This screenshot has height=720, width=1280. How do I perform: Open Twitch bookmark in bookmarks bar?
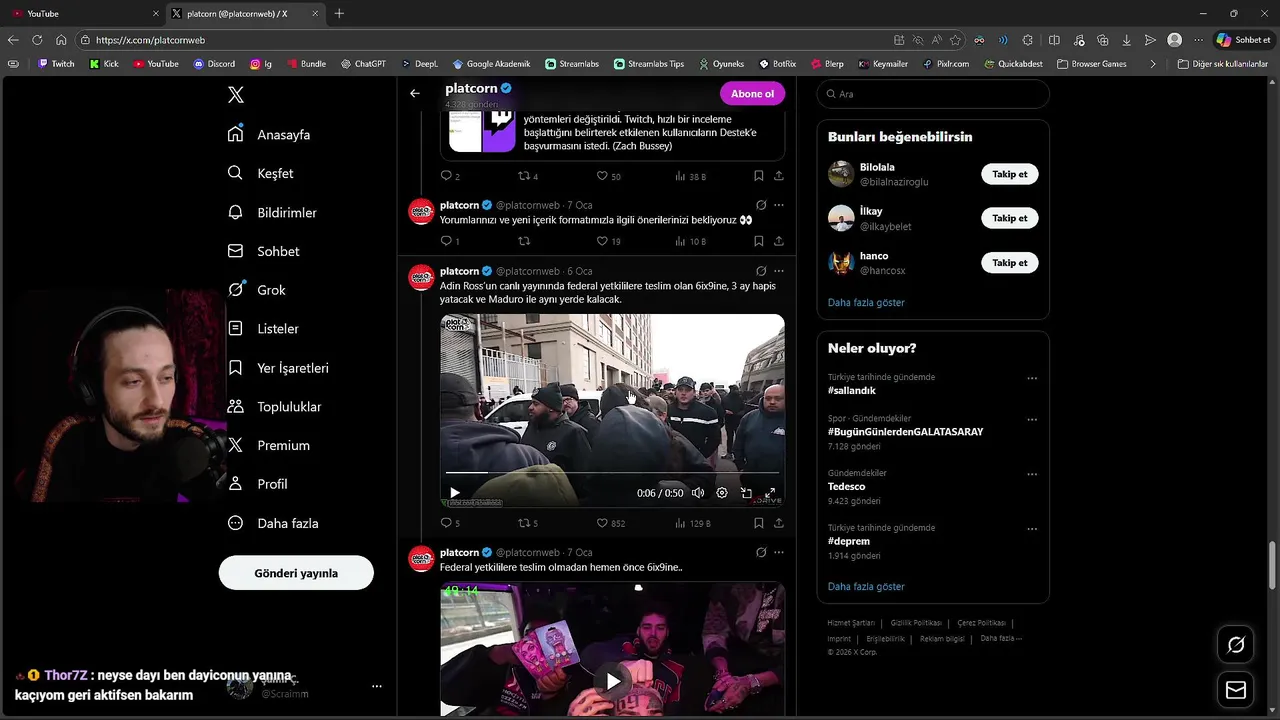[56, 63]
